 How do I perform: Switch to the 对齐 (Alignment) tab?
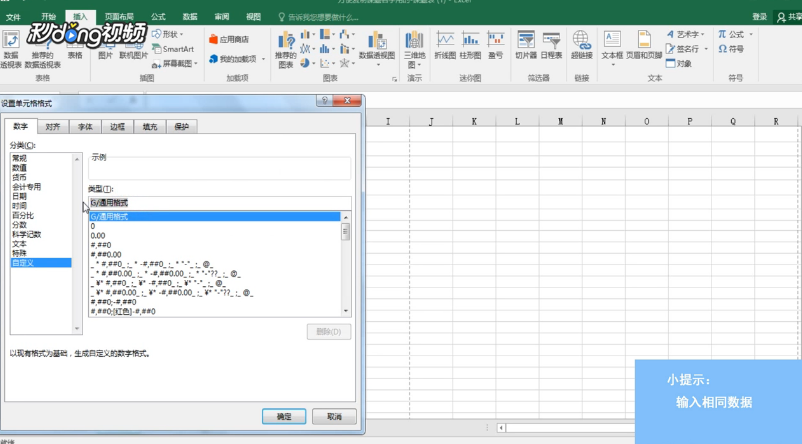[53, 127]
